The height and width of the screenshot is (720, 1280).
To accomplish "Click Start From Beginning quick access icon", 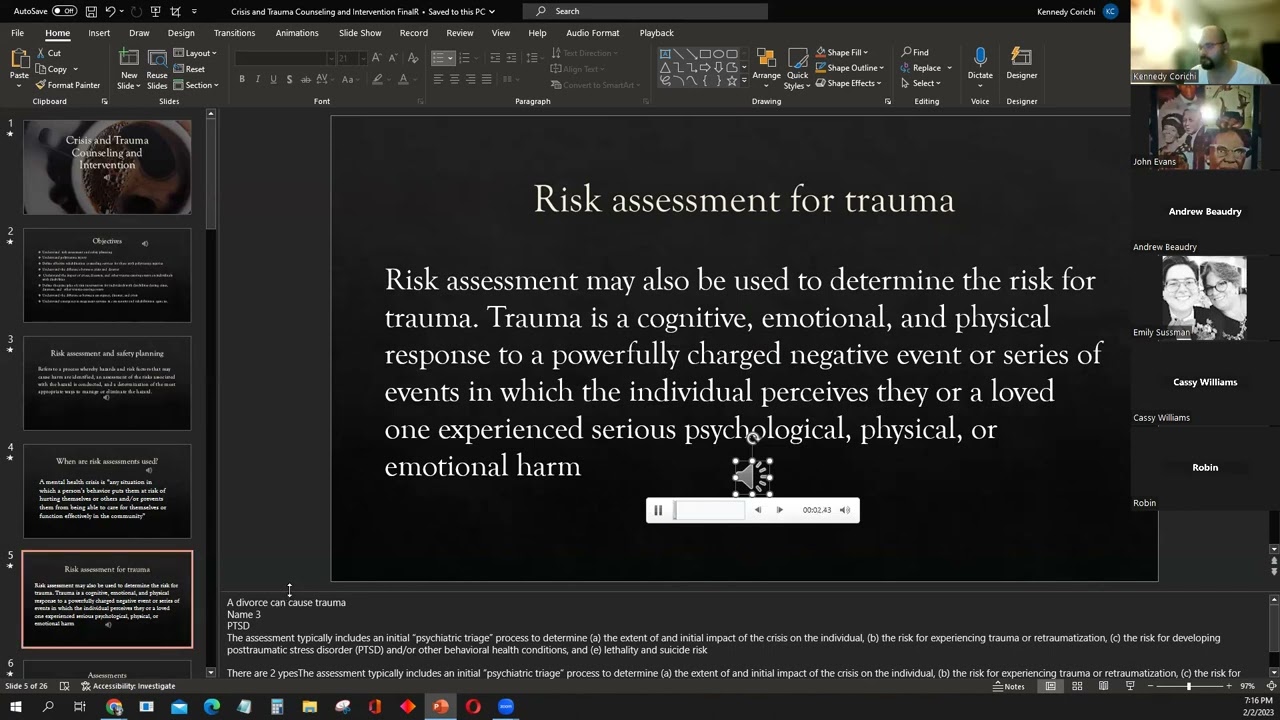I will click(156, 11).
